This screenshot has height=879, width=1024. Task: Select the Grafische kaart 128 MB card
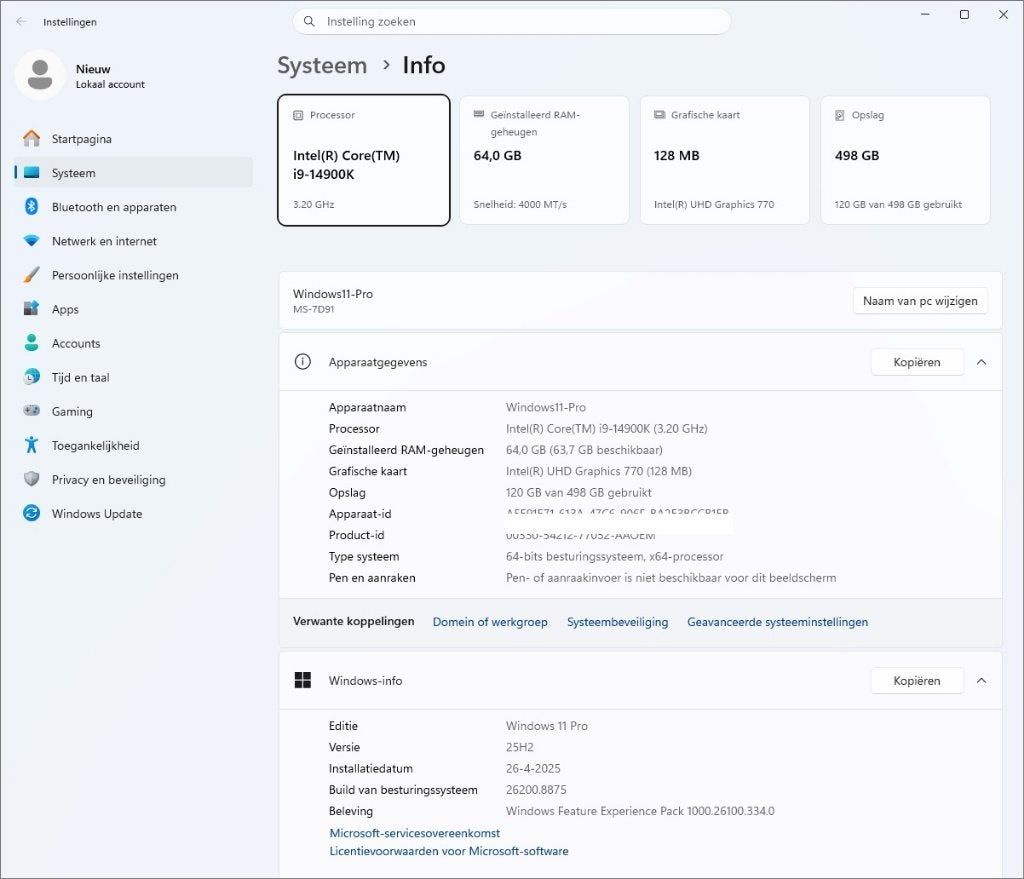click(x=725, y=160)
